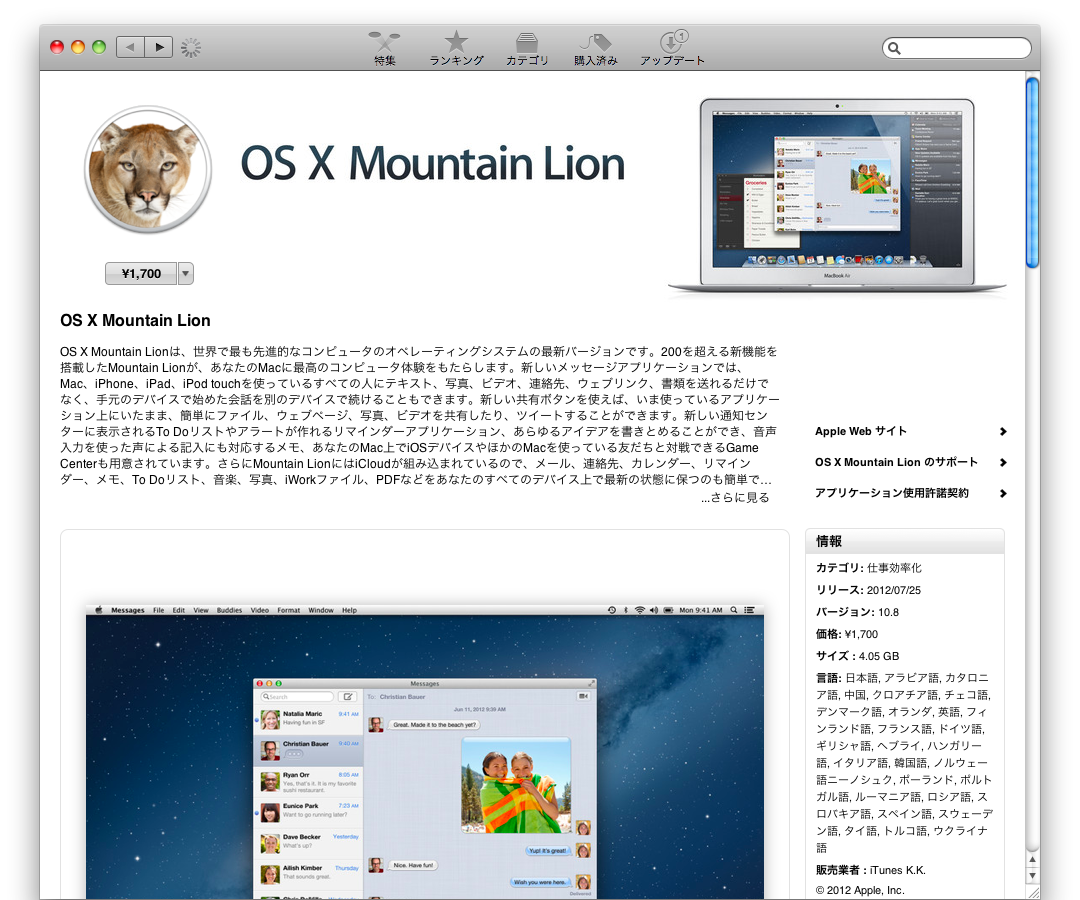Click the magnifying glass search icon
Screen dimensions: 1080x900
click(894, 48)
